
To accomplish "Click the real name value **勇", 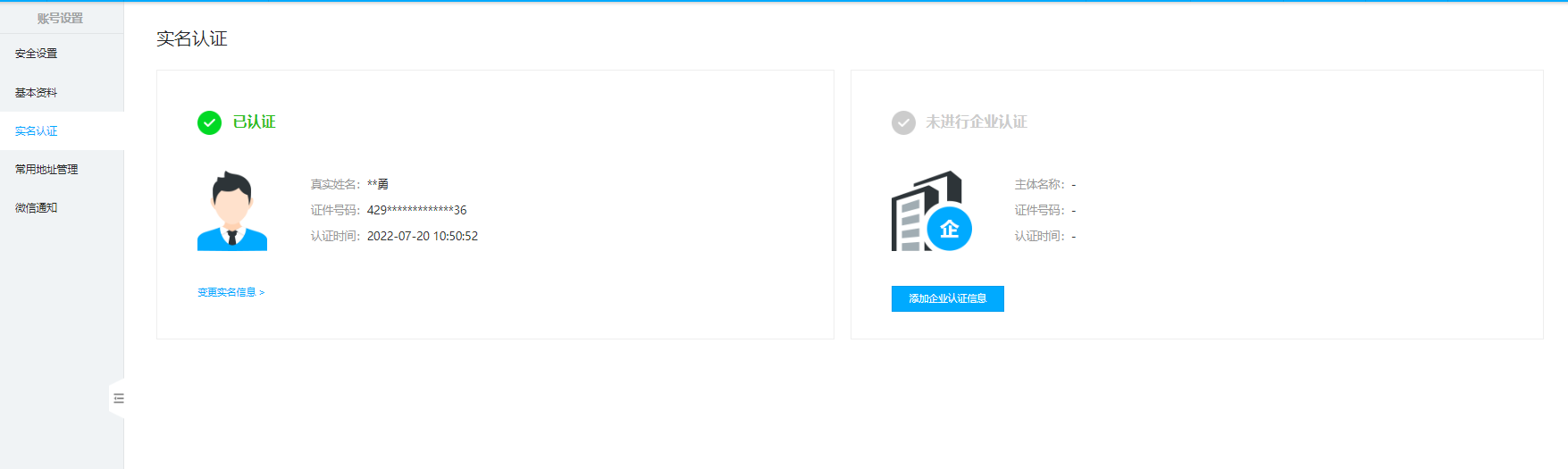I will click(378, 184).
